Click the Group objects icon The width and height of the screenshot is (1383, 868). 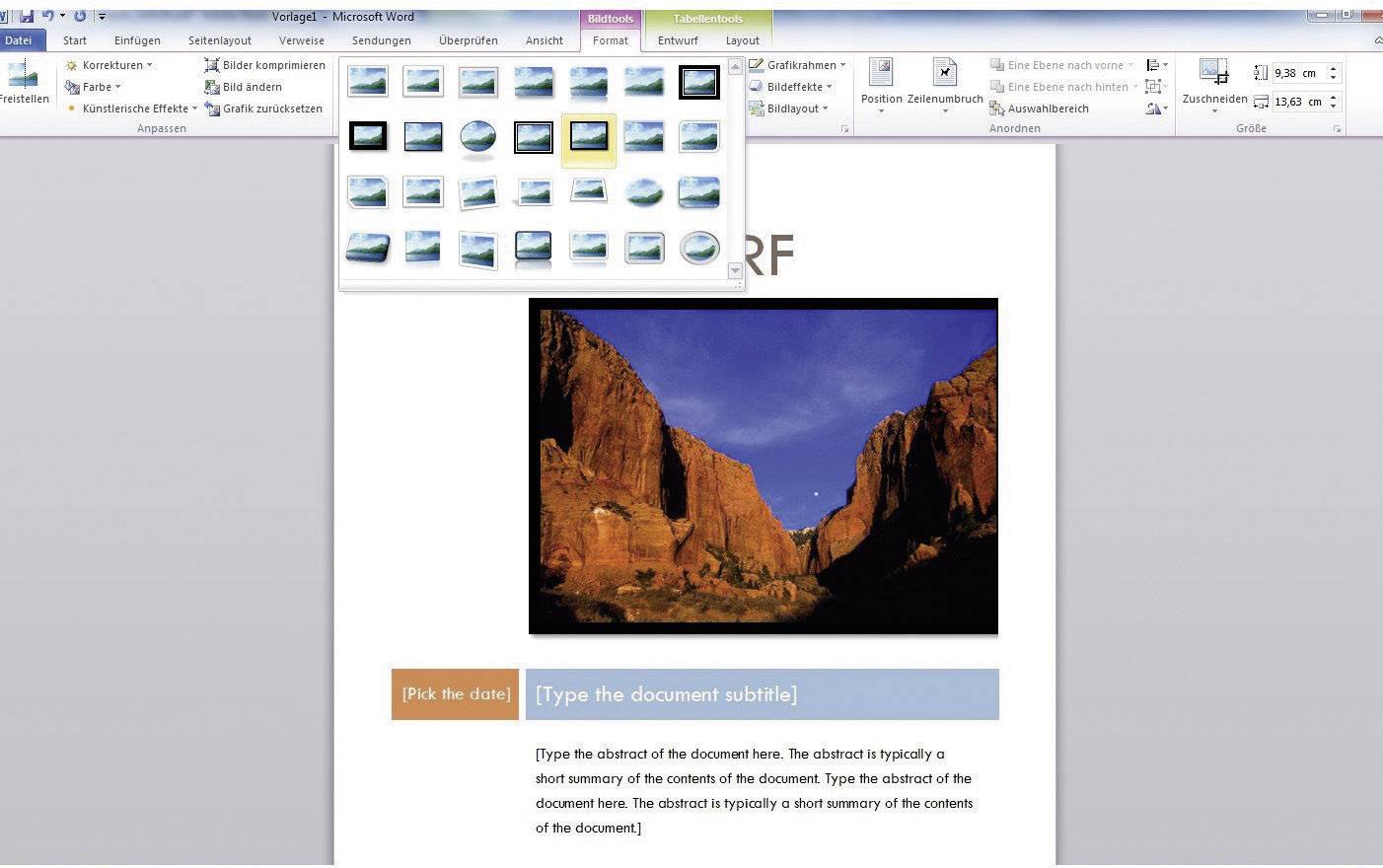coord(1156,87)
